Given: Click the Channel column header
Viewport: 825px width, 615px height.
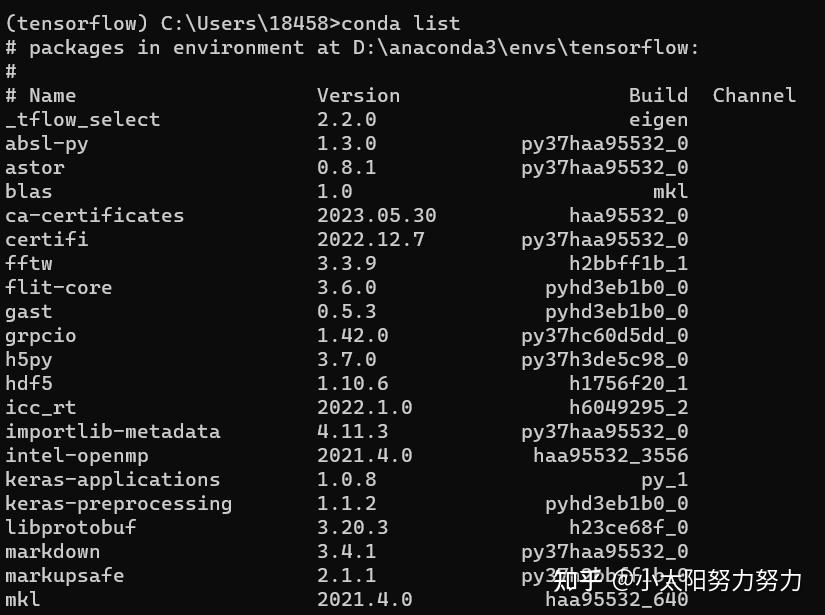Looking at the screenshot, I should click(754, 95).
